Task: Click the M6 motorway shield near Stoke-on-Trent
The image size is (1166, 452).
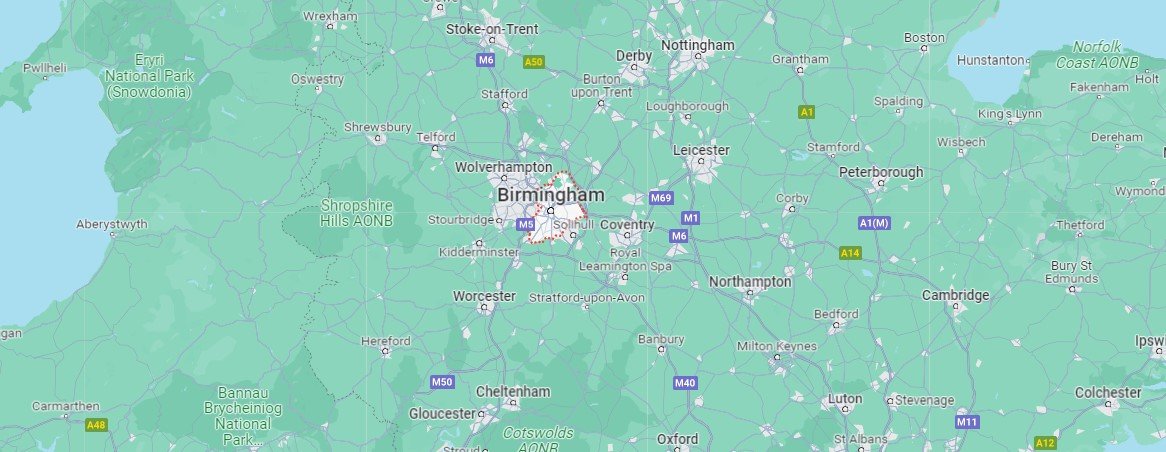Action: click(x=486, y=59)
